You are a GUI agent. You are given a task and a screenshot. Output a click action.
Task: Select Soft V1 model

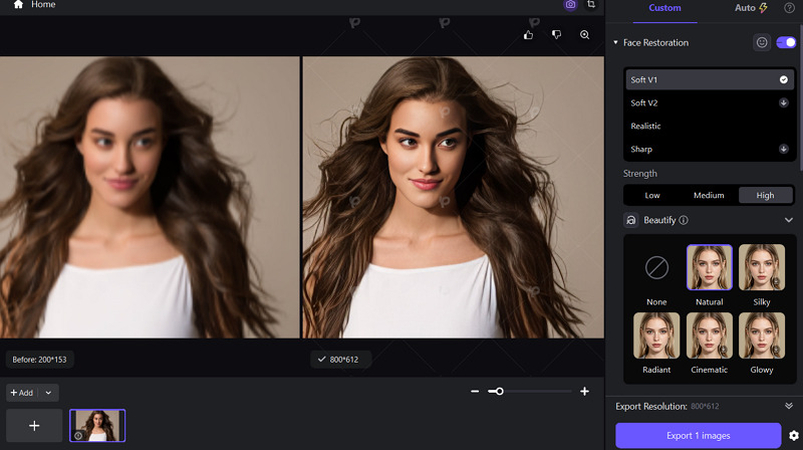click(x=709, y=80)
